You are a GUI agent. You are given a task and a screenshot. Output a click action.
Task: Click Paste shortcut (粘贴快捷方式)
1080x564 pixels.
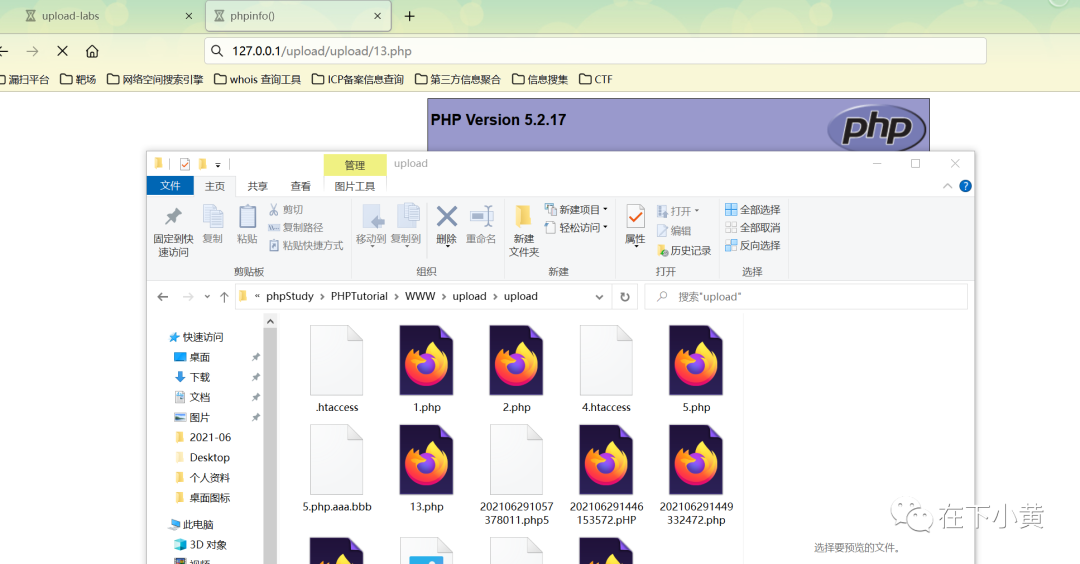[x=306, y=245]
